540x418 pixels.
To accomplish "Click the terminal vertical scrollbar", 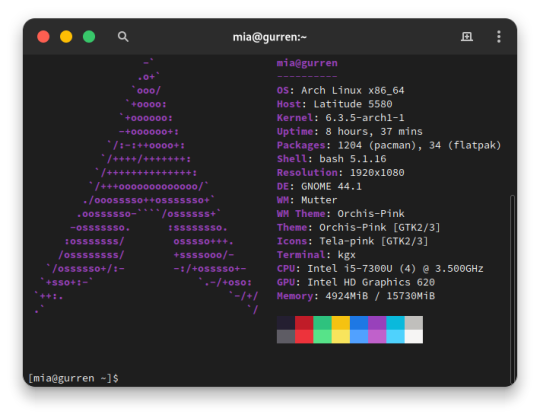I will 512,289.
